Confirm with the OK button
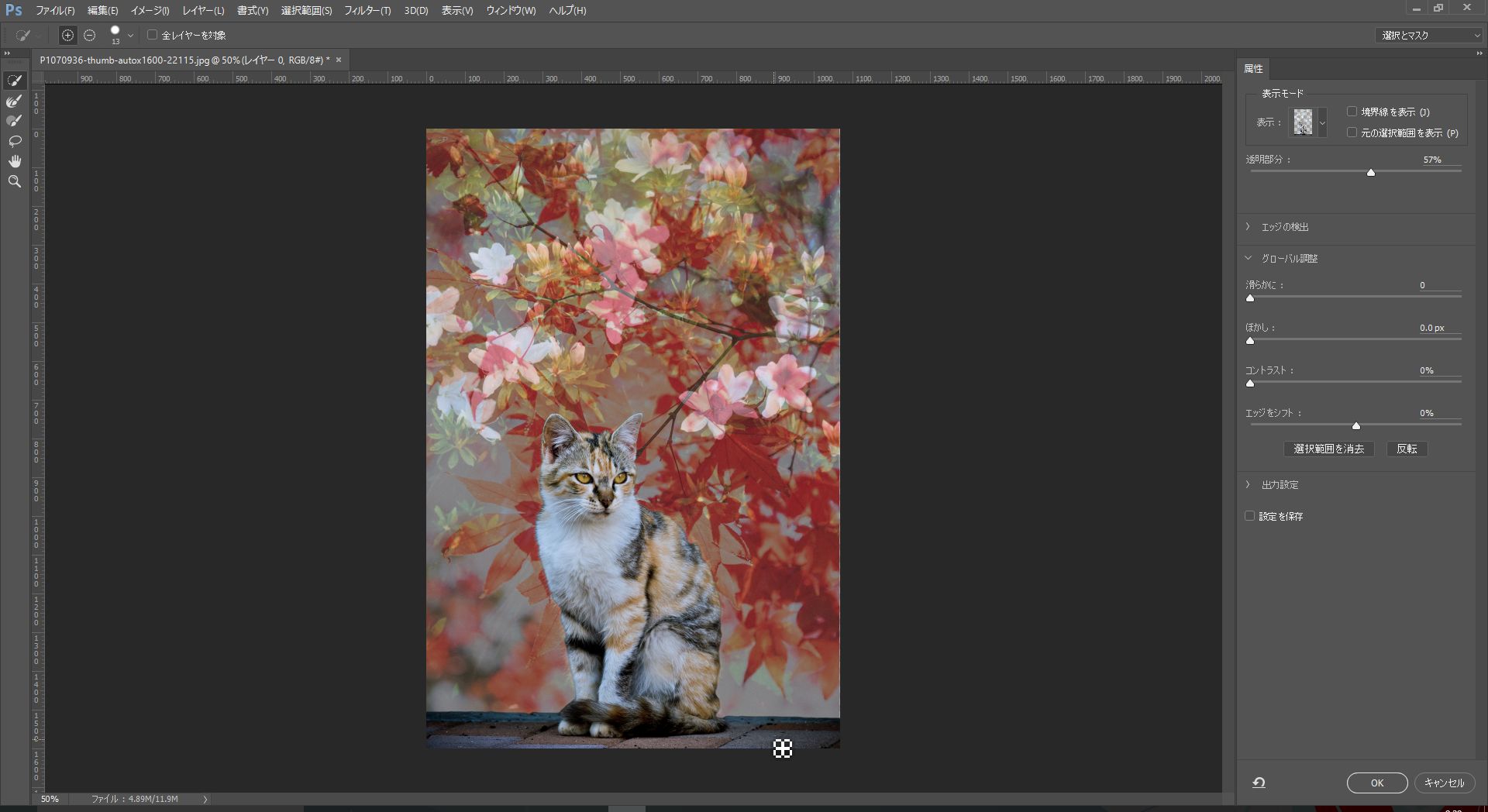The height and width of the screenshot is (812, 1488). 1377,783
